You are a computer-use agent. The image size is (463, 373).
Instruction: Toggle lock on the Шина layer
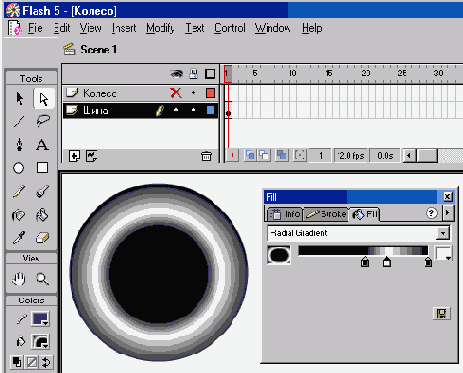click(x=193, y=110)
